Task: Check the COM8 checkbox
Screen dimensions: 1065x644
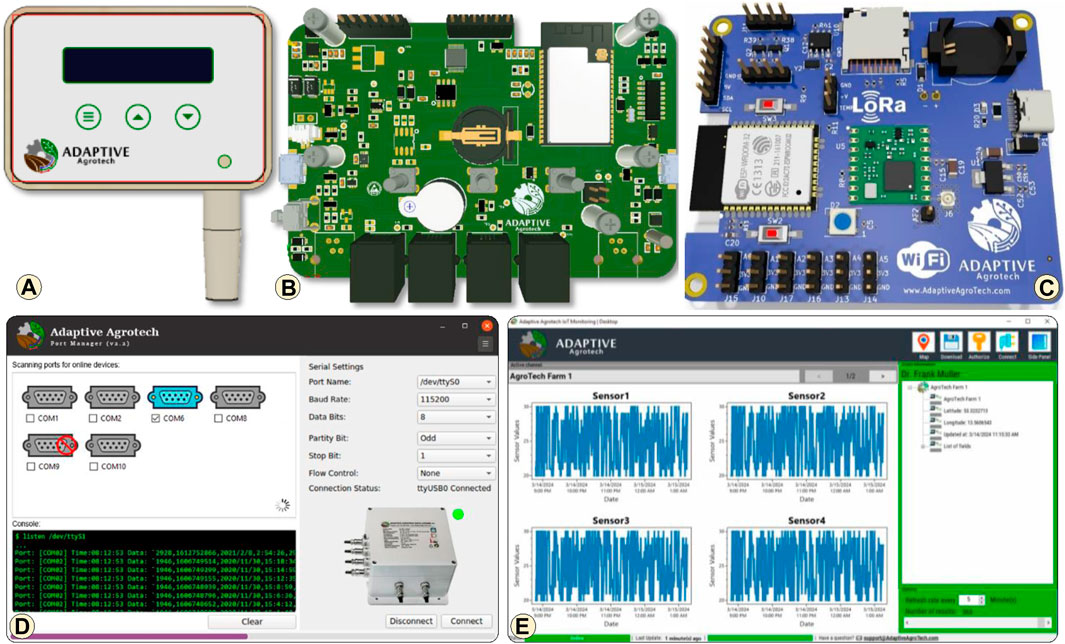Action: [218, 418]
